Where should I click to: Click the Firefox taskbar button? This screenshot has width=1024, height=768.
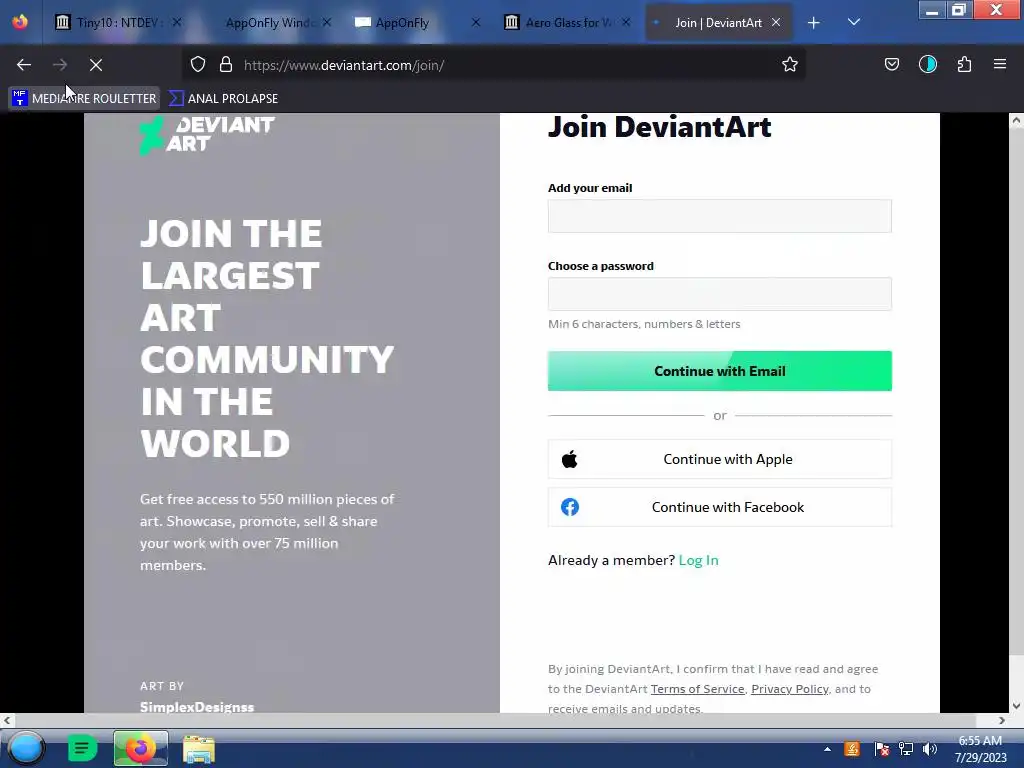140,748
